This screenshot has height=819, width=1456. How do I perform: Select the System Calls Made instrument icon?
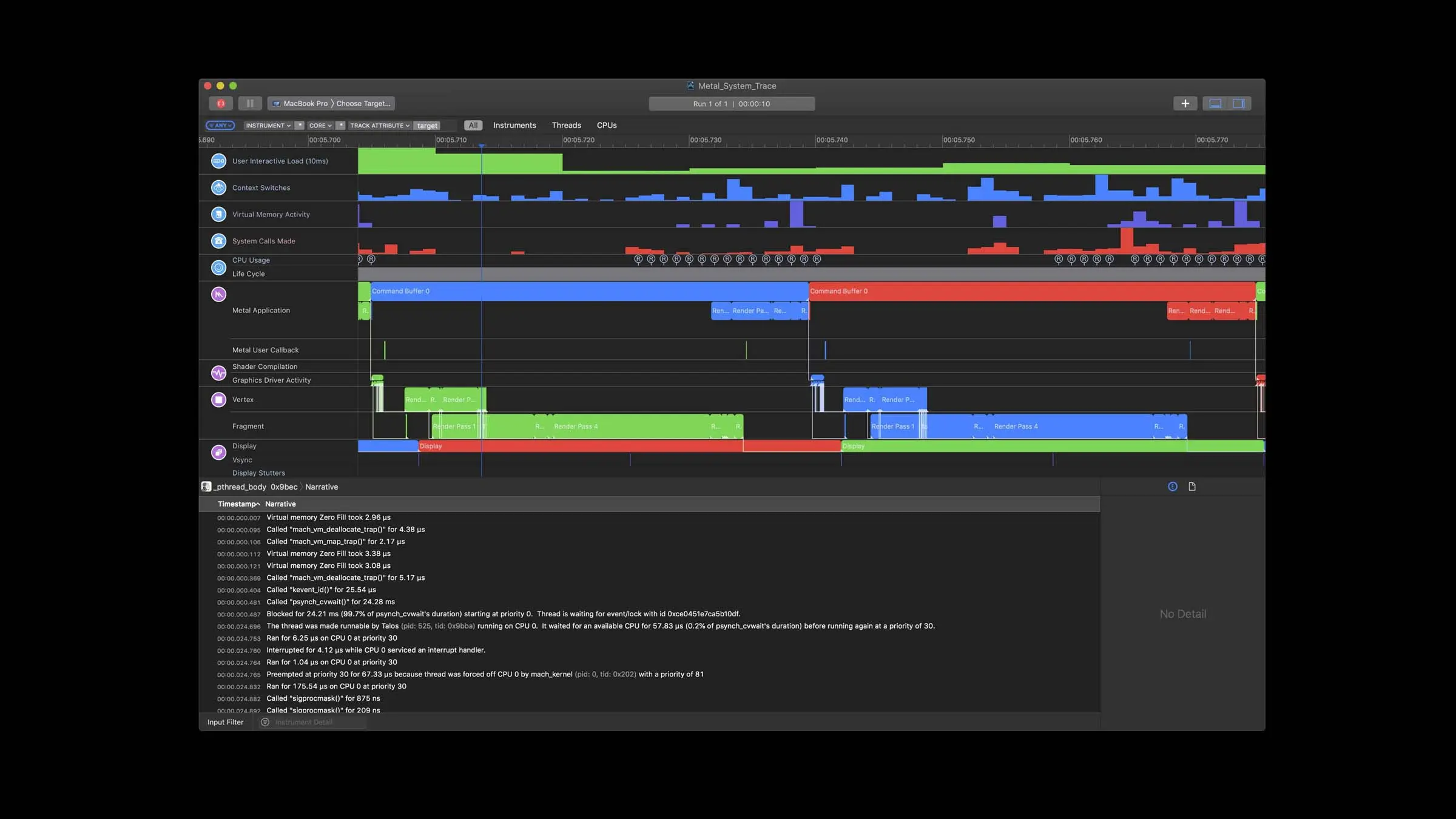click(x=218, y=241)
